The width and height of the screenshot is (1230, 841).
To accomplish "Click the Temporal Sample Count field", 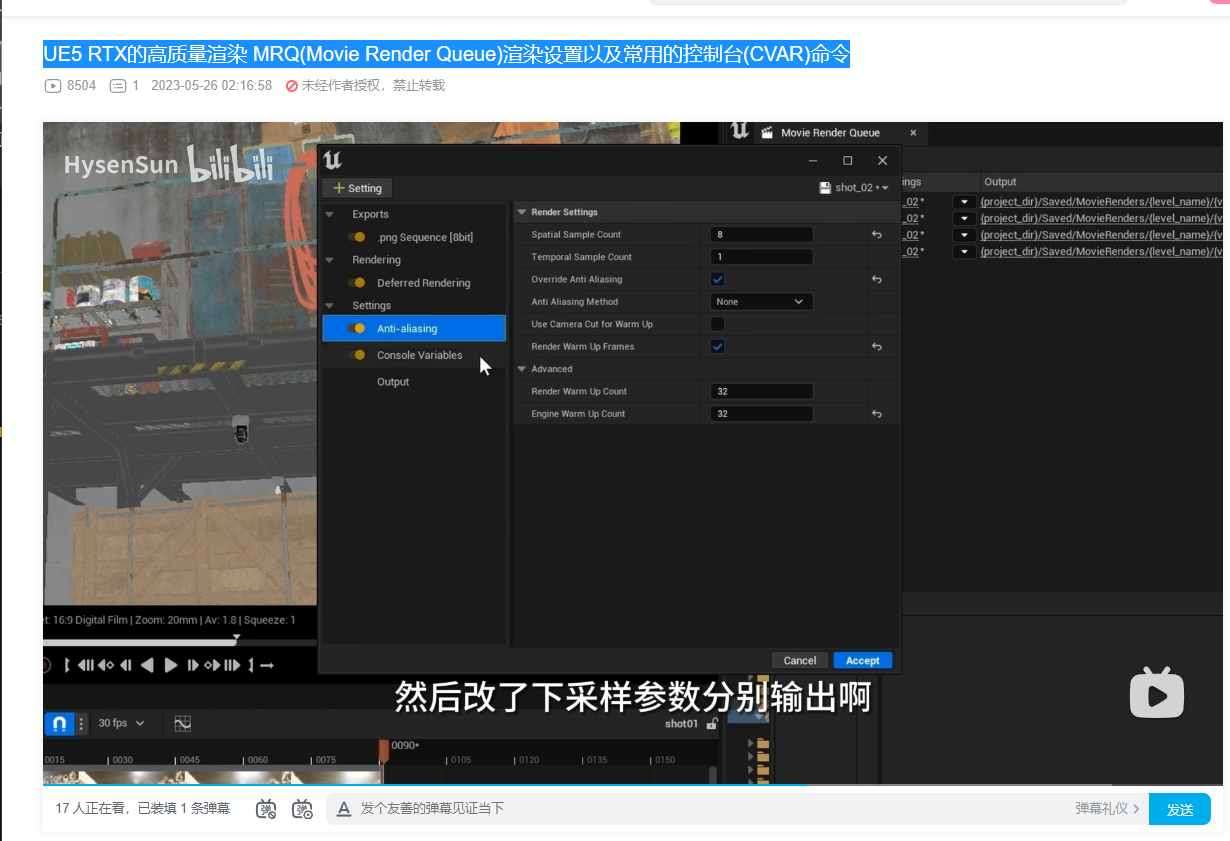I will point(761,257).
